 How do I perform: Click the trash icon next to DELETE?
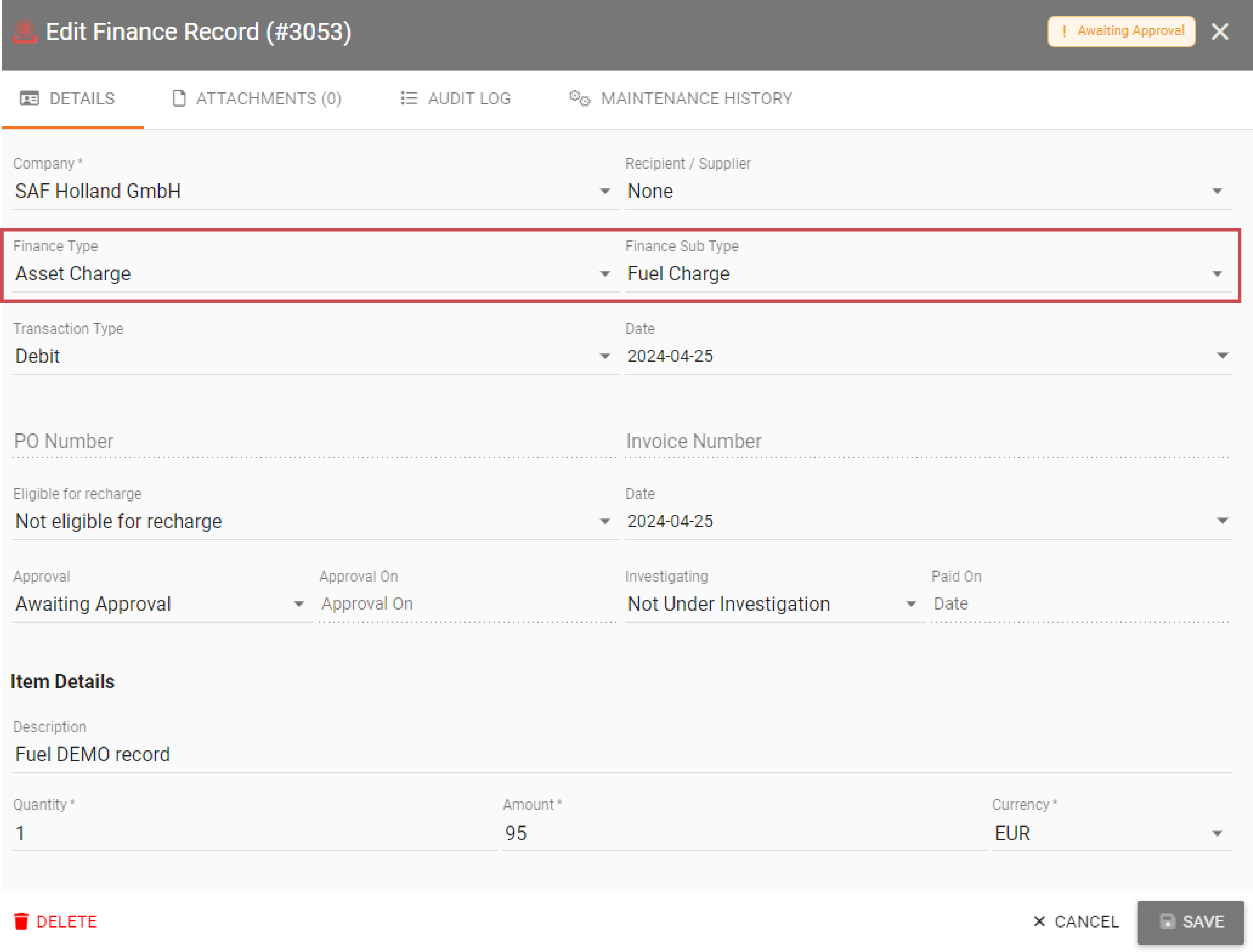(21, 921)
